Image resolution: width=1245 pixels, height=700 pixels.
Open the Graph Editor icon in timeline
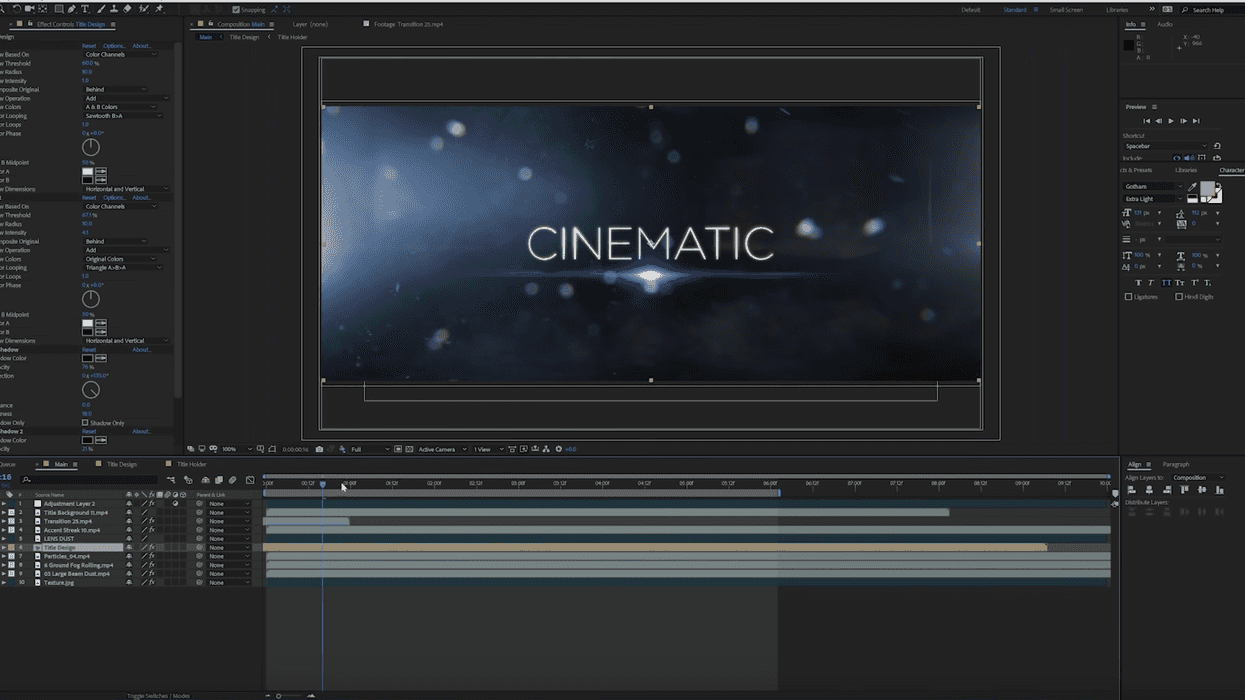(250, 480)
